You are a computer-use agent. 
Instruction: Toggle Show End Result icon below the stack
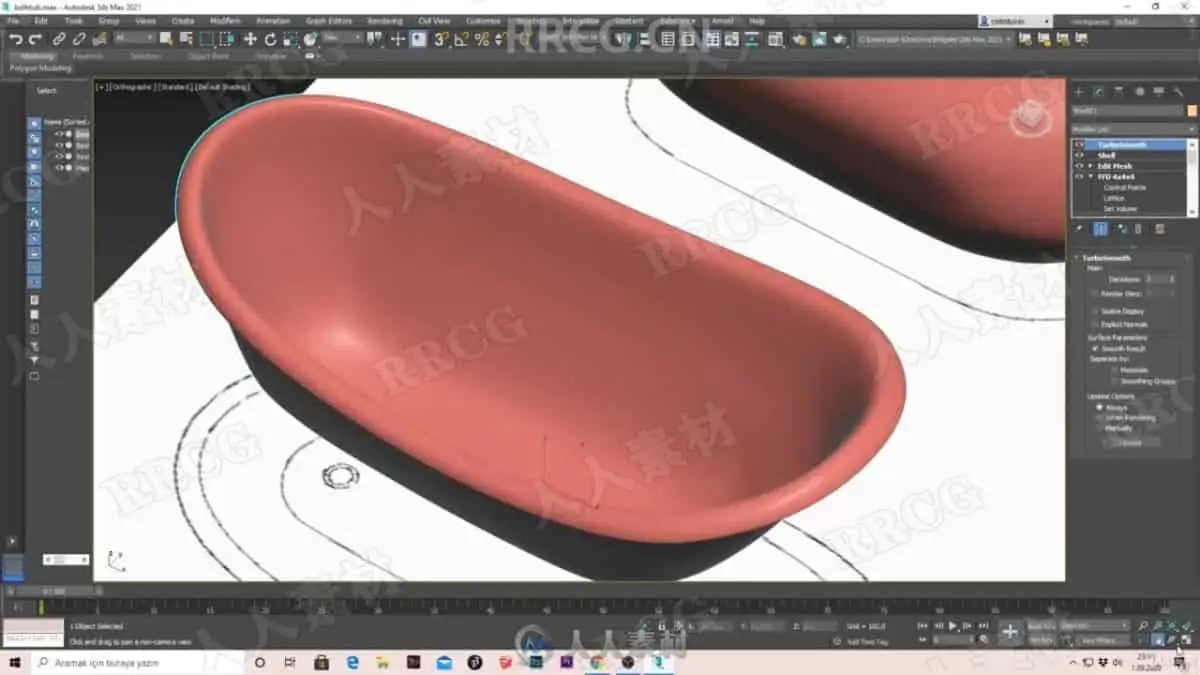click(x=1100, y=229)
